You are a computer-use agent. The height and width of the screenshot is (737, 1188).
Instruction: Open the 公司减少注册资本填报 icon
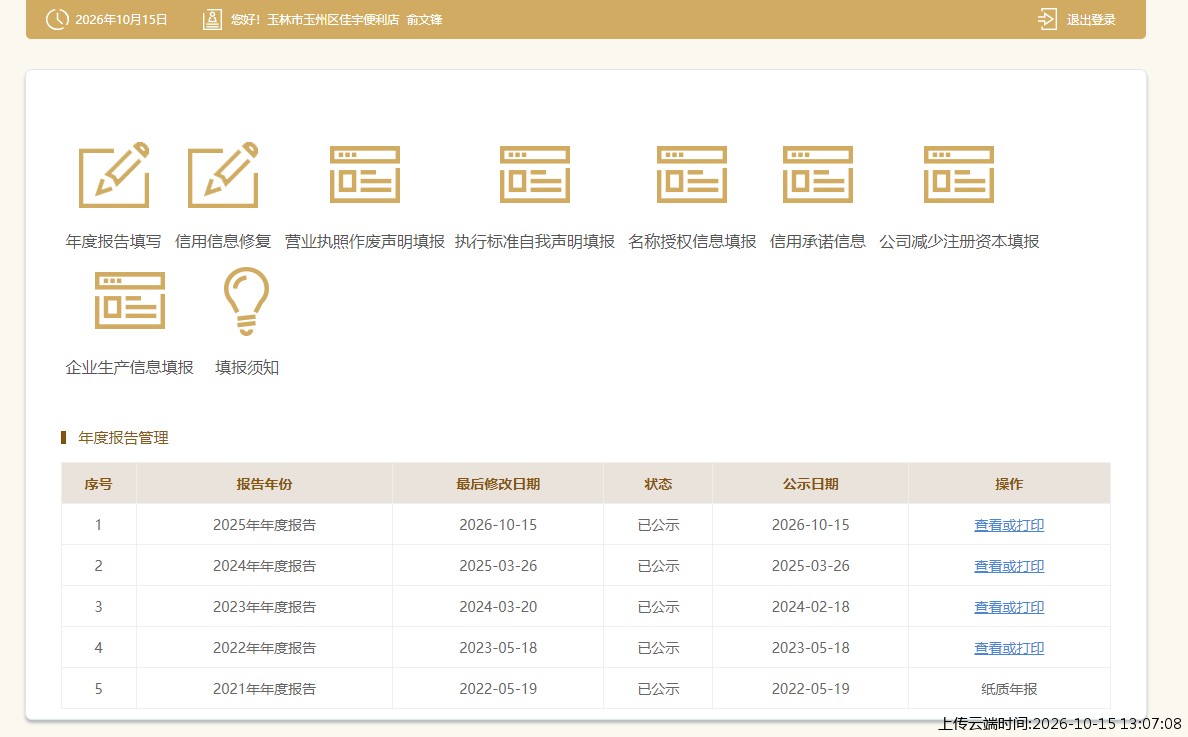(958, 175)
